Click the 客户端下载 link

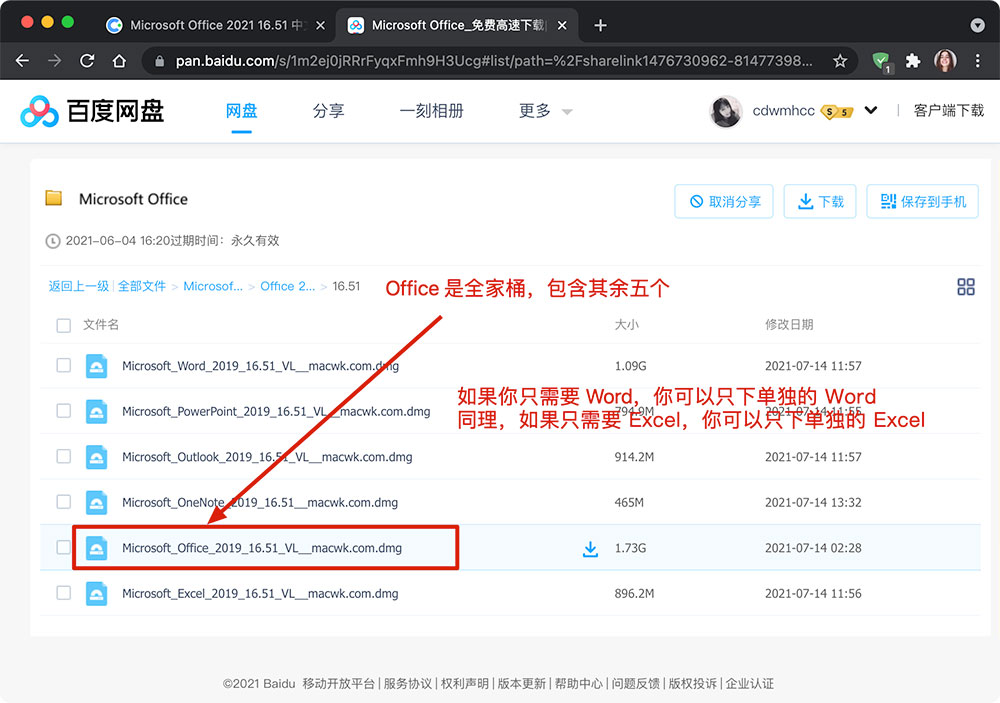tap(948, 111)
